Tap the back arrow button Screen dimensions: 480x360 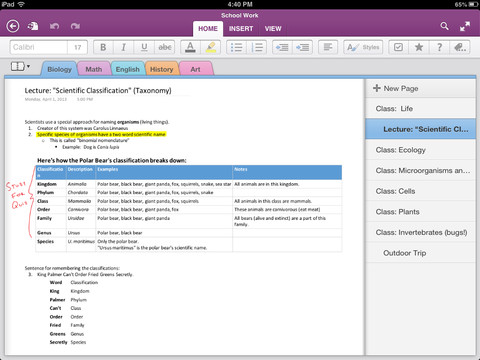click(x=13, y=26)
